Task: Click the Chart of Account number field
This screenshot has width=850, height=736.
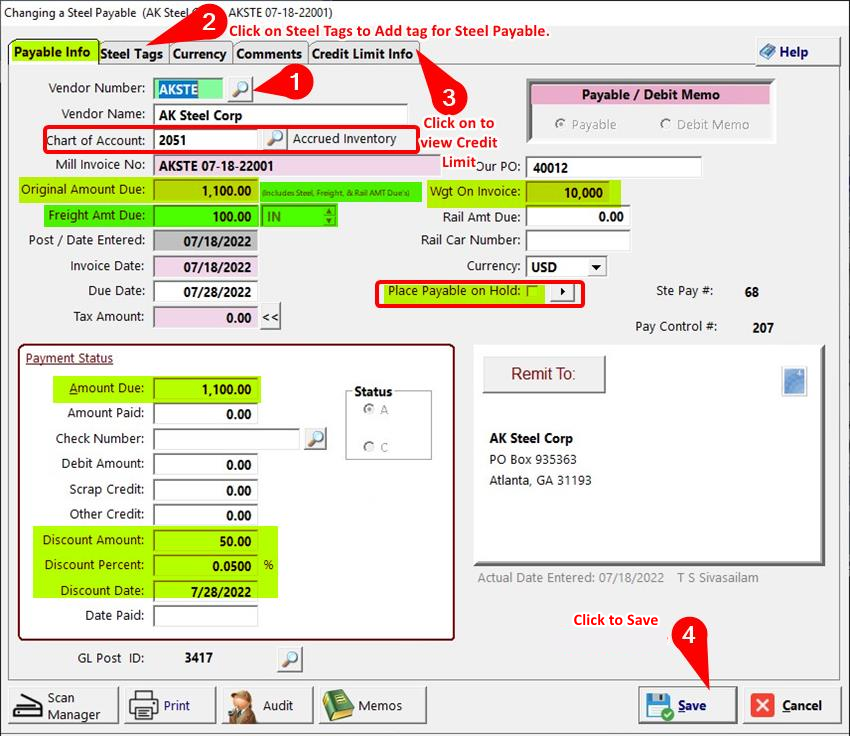Action: [x=206, y=140]
